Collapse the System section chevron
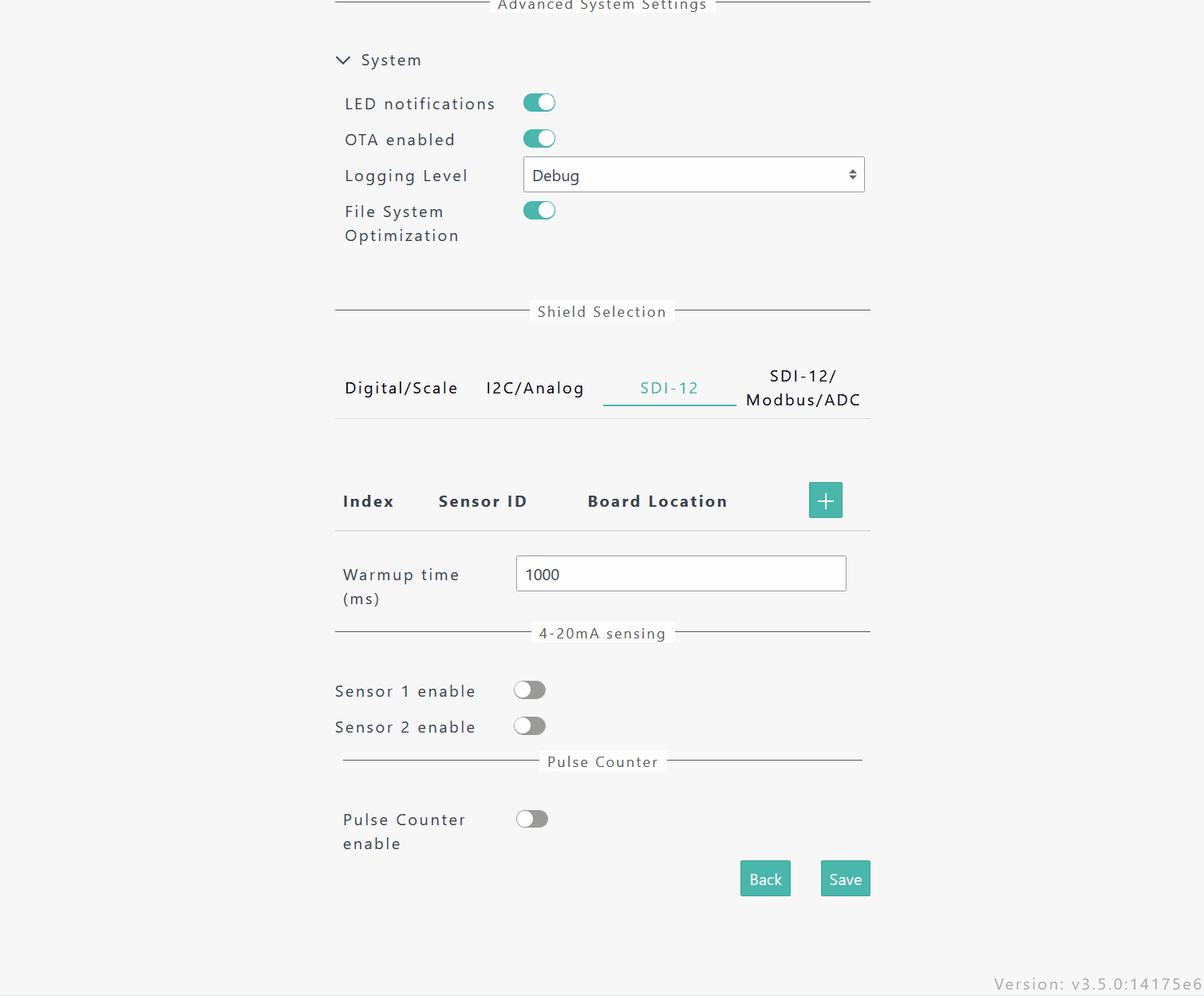 [343, 61]
